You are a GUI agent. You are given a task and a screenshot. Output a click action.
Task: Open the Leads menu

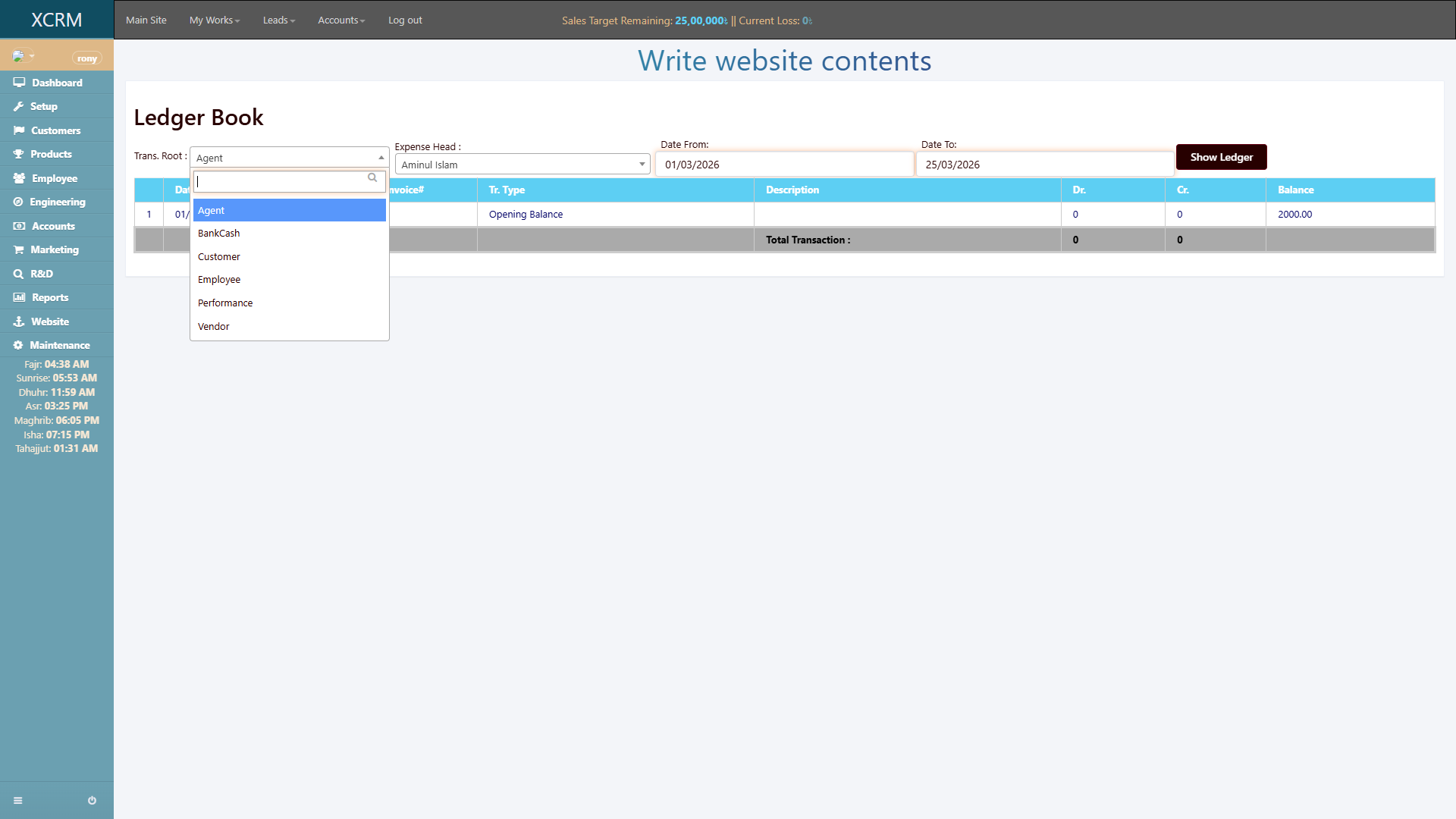(x=278, y=20)
